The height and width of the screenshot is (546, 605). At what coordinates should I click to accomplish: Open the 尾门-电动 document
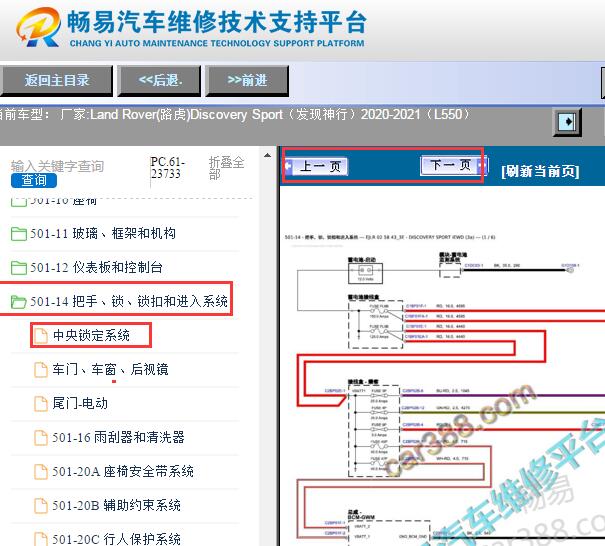pyautogui.click(x=80, y=403)
